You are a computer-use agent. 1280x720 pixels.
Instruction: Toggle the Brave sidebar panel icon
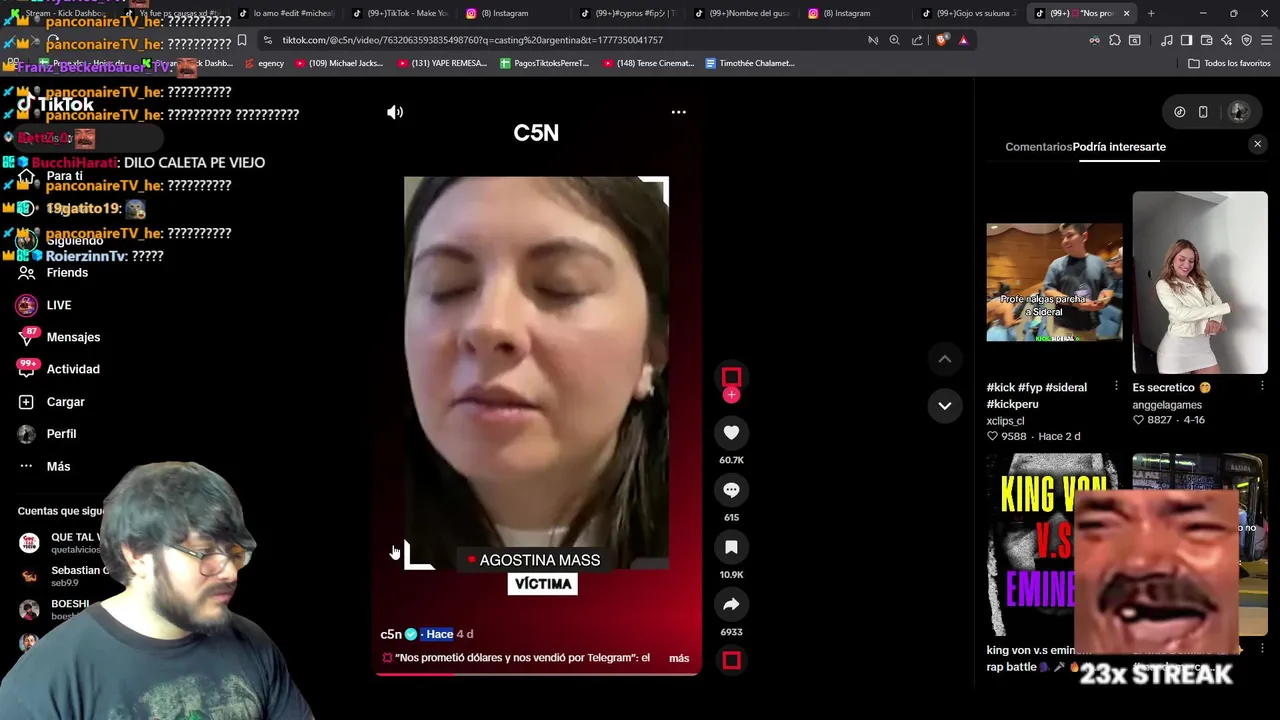pos(1186,40)
